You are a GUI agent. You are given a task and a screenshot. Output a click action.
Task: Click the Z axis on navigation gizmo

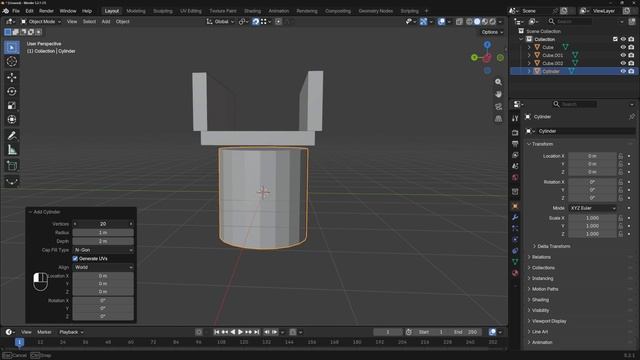click(x=487, y=44)
